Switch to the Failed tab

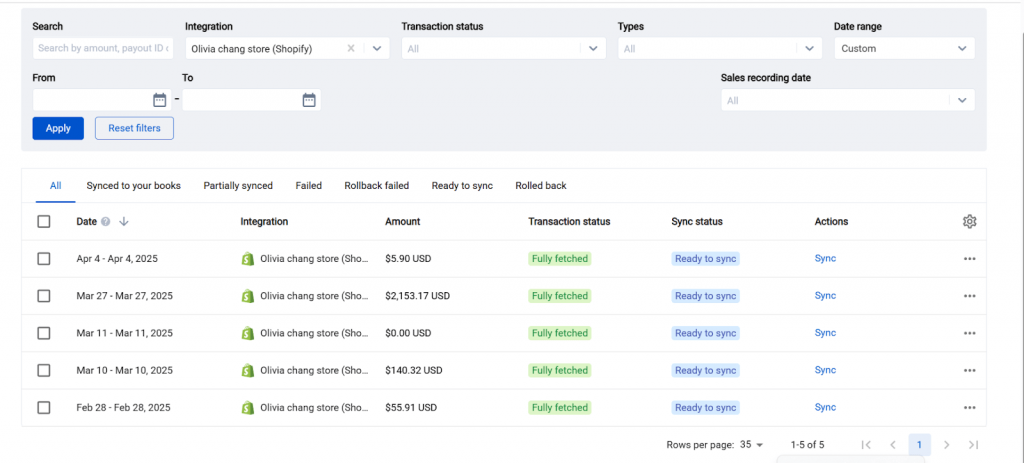(308, 186)
